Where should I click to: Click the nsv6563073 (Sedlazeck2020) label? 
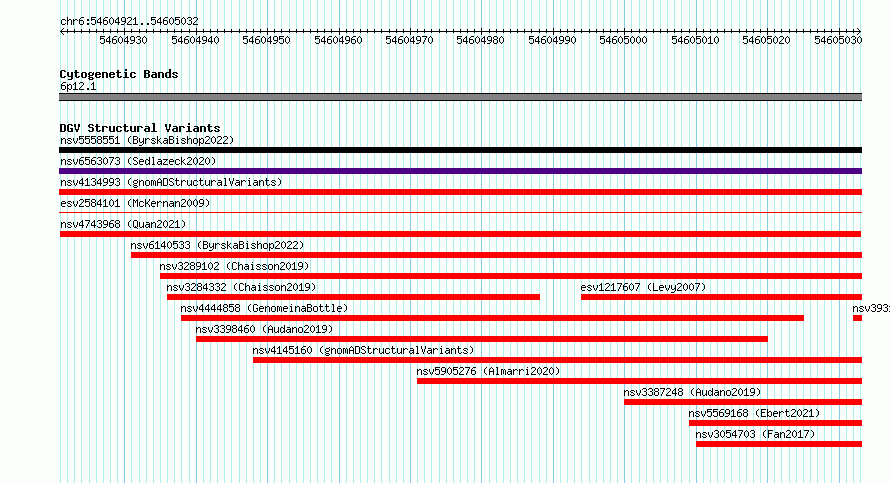pyautogui.click(x=138, y=161)
